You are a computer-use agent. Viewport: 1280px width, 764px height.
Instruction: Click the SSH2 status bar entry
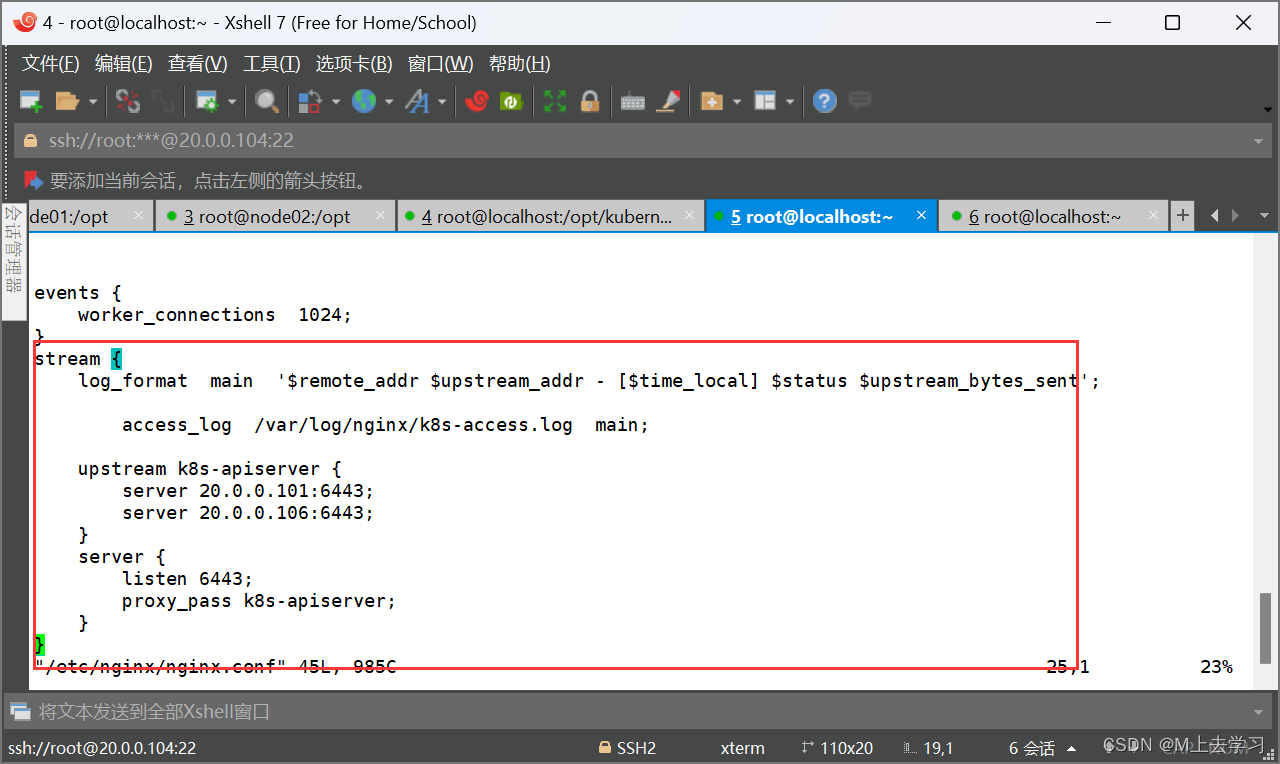pos(627,748)
